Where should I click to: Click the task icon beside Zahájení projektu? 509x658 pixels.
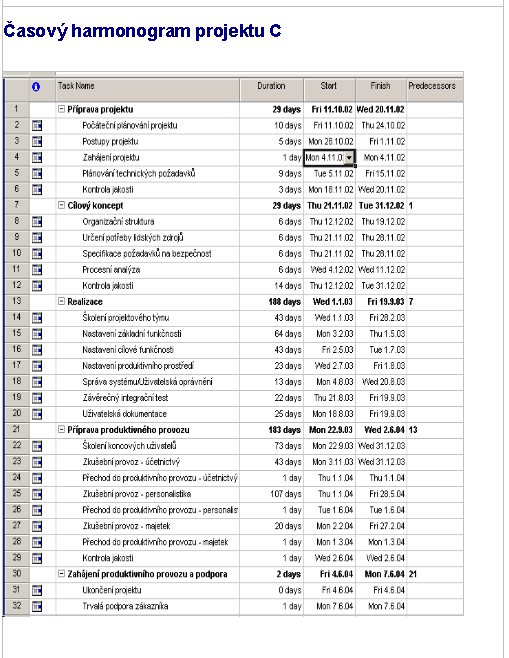click(37, 157)
